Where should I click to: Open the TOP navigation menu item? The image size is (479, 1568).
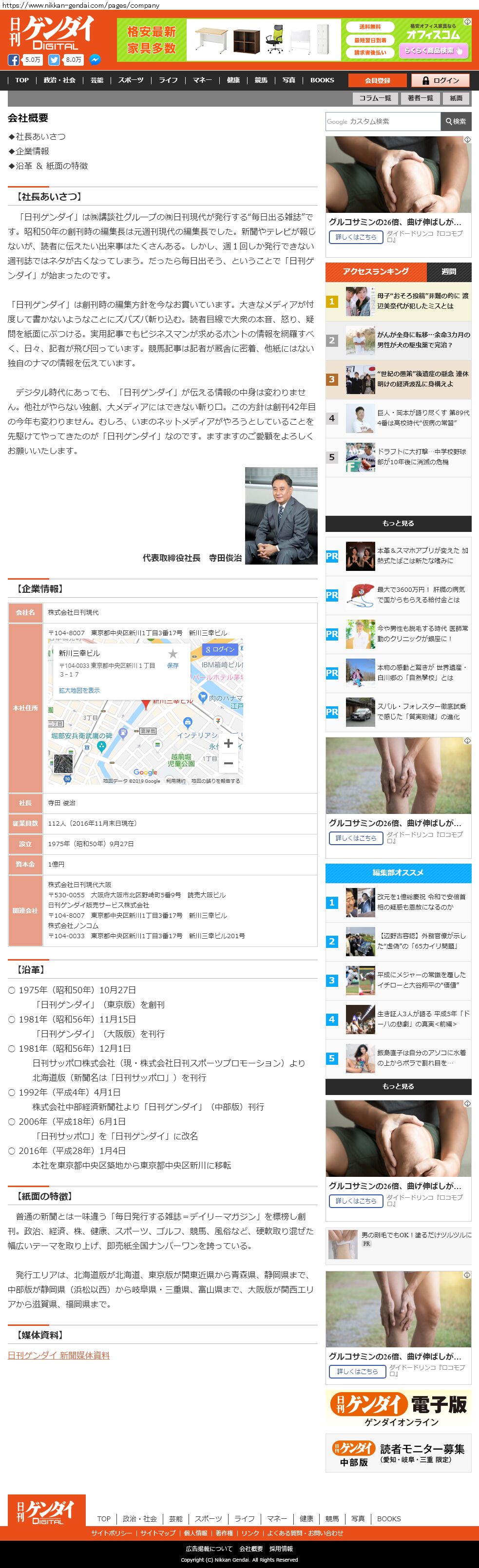22,80
